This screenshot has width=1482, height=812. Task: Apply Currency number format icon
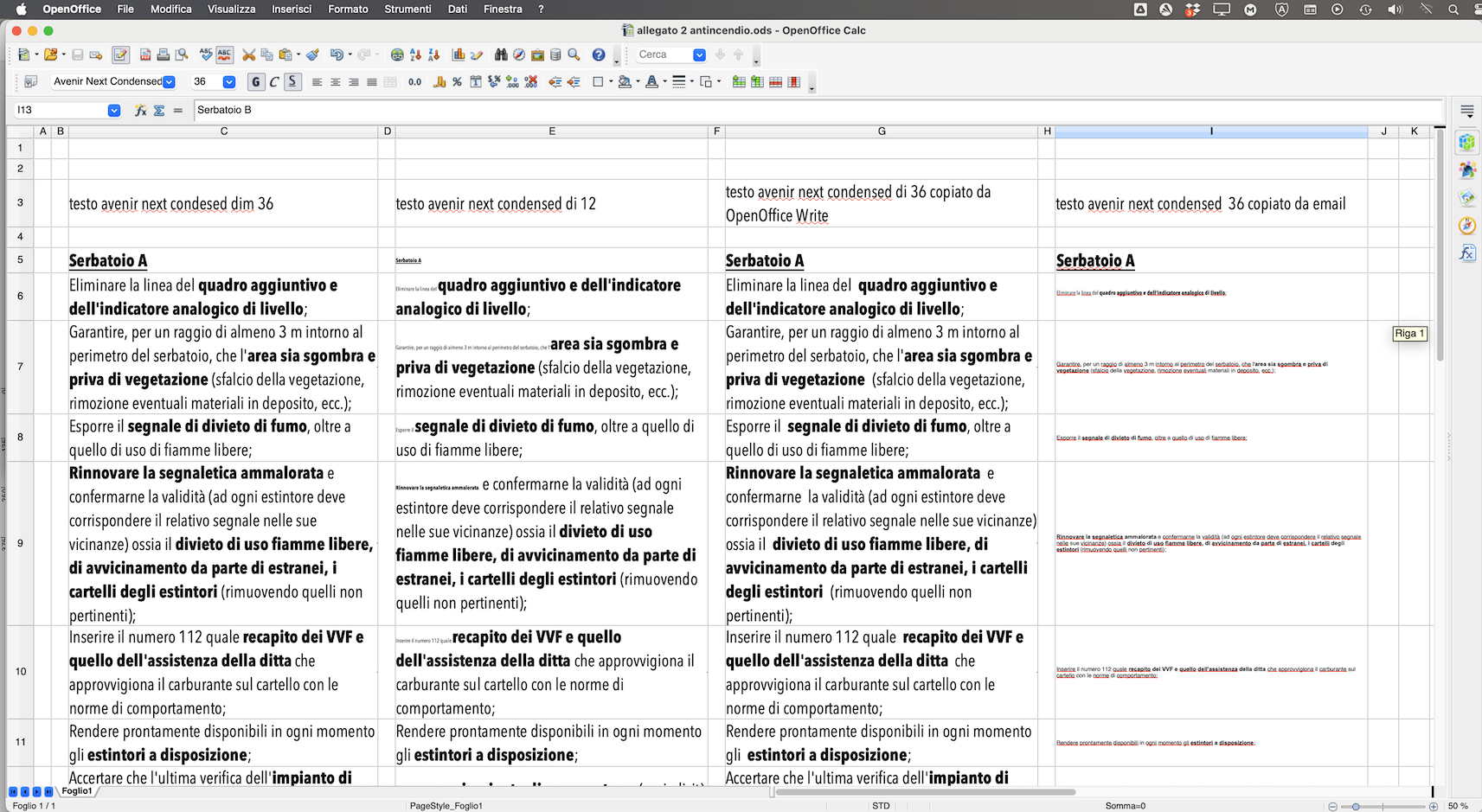pyautogui.click(x=439, y=82)
